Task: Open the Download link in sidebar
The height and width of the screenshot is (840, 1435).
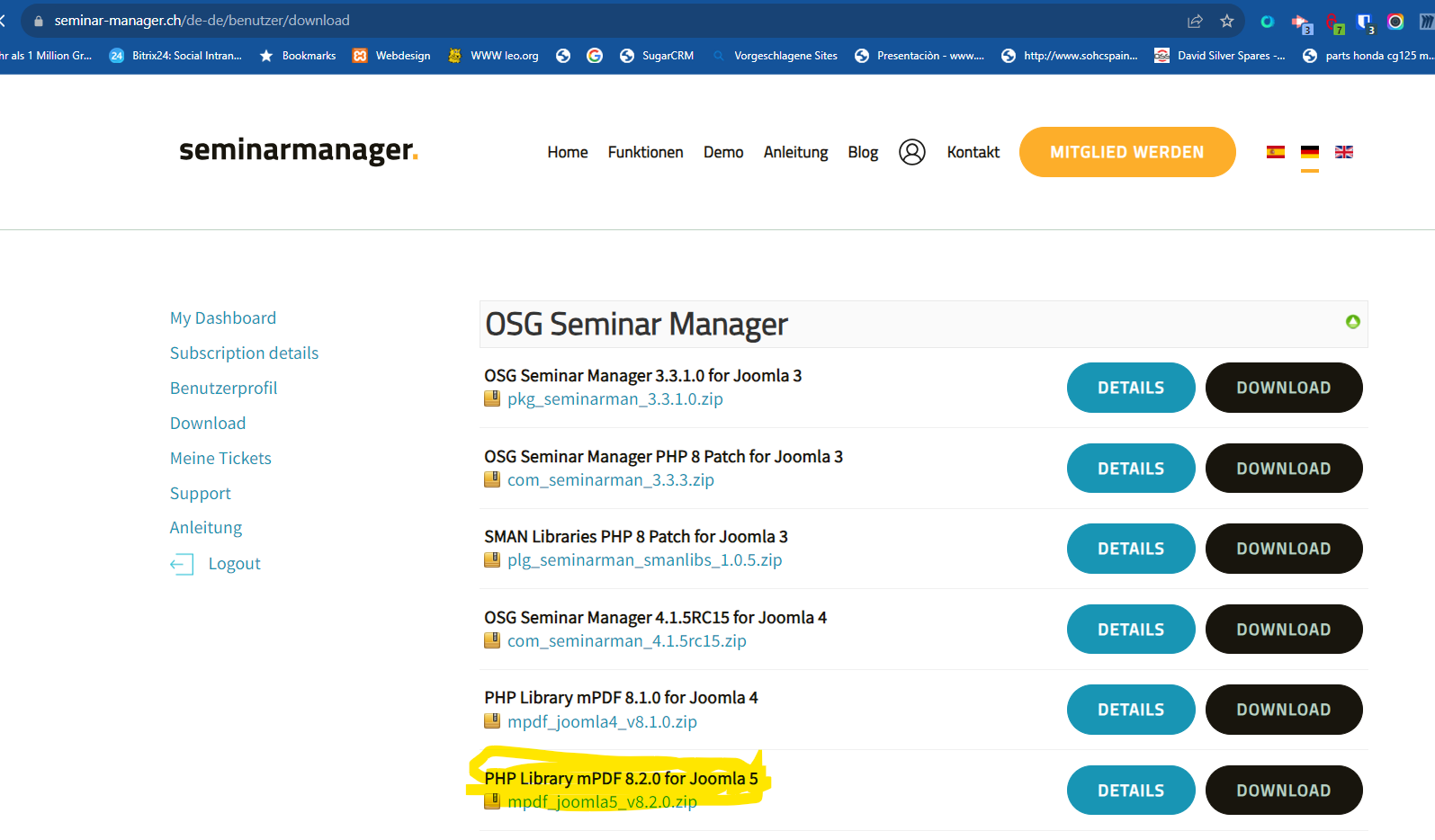Action: point(208,424)
